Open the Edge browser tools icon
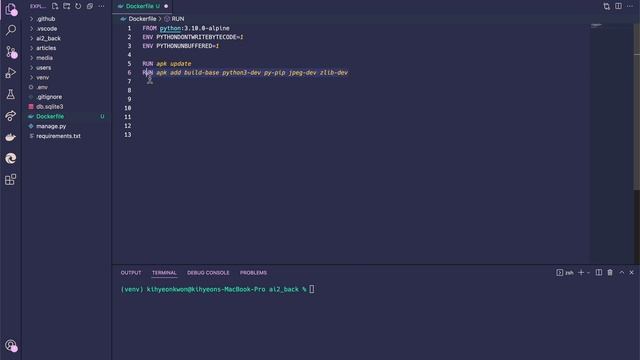Viewport: 640px width, 360px height. (x=11, y=158)
